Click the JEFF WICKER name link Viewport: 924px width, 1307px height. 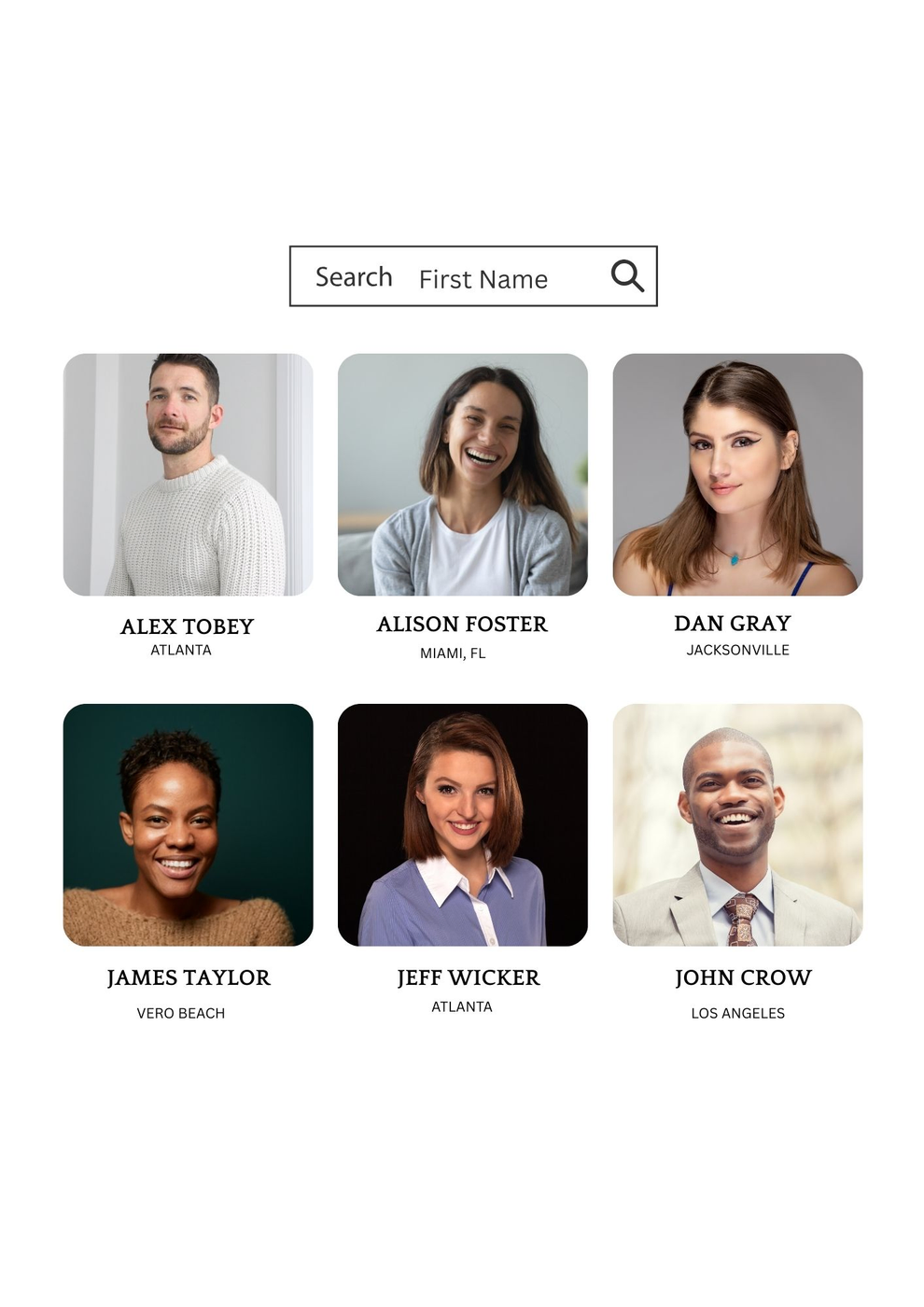[469, 977]
